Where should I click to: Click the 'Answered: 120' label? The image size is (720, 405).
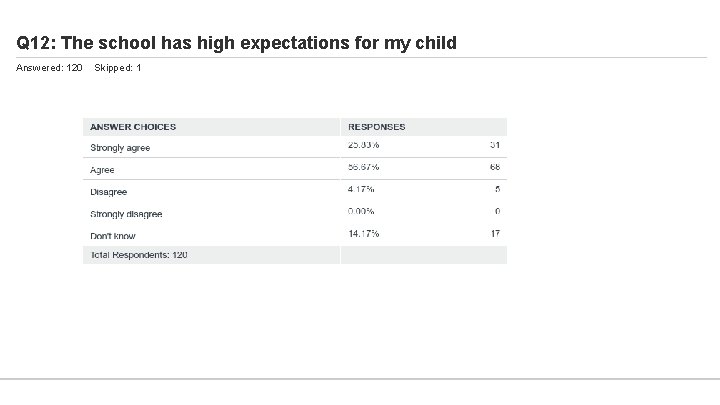[x=50, y=68]
